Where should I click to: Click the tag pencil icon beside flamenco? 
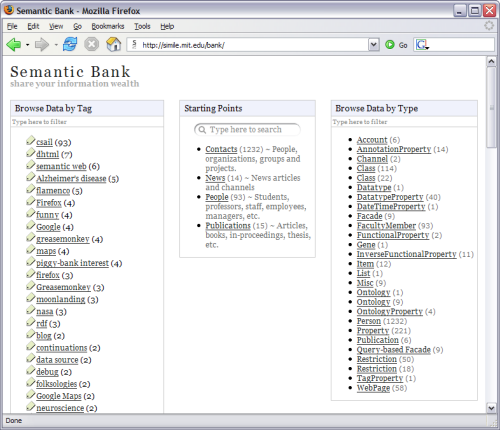coord(31,189)
